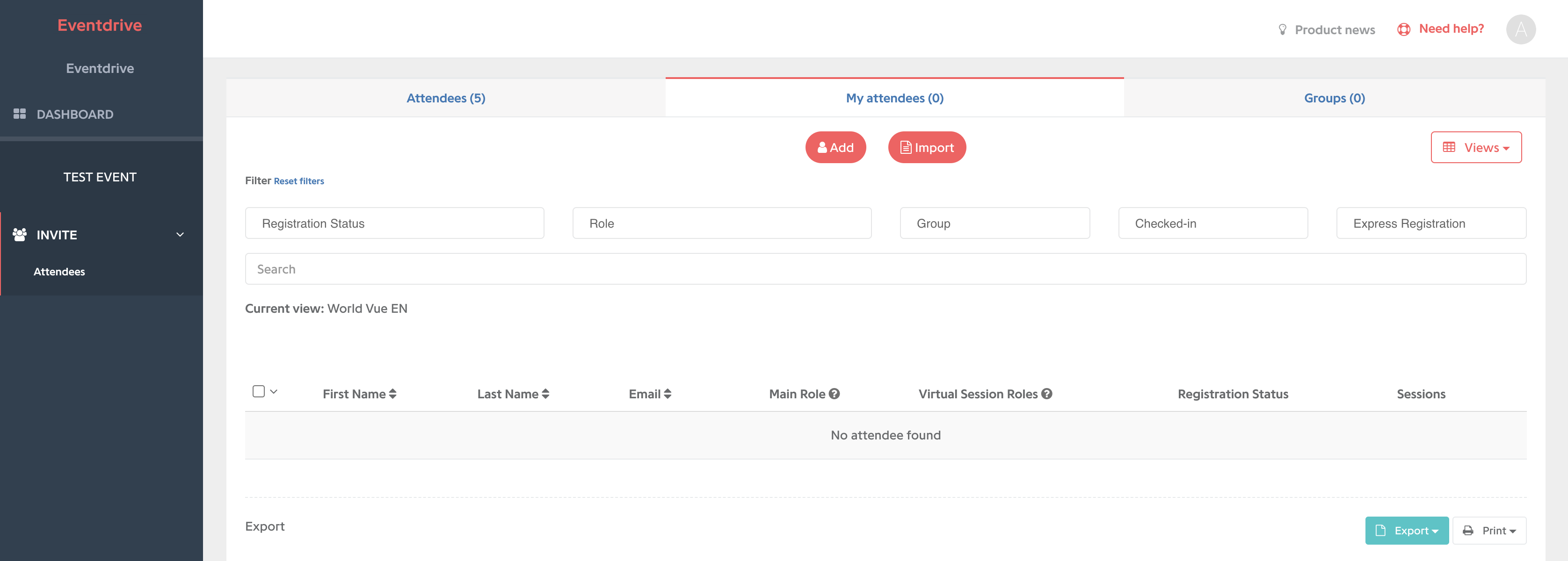Click the Invite people group icon
The image size is (1568, 561).
click(20, 234)
